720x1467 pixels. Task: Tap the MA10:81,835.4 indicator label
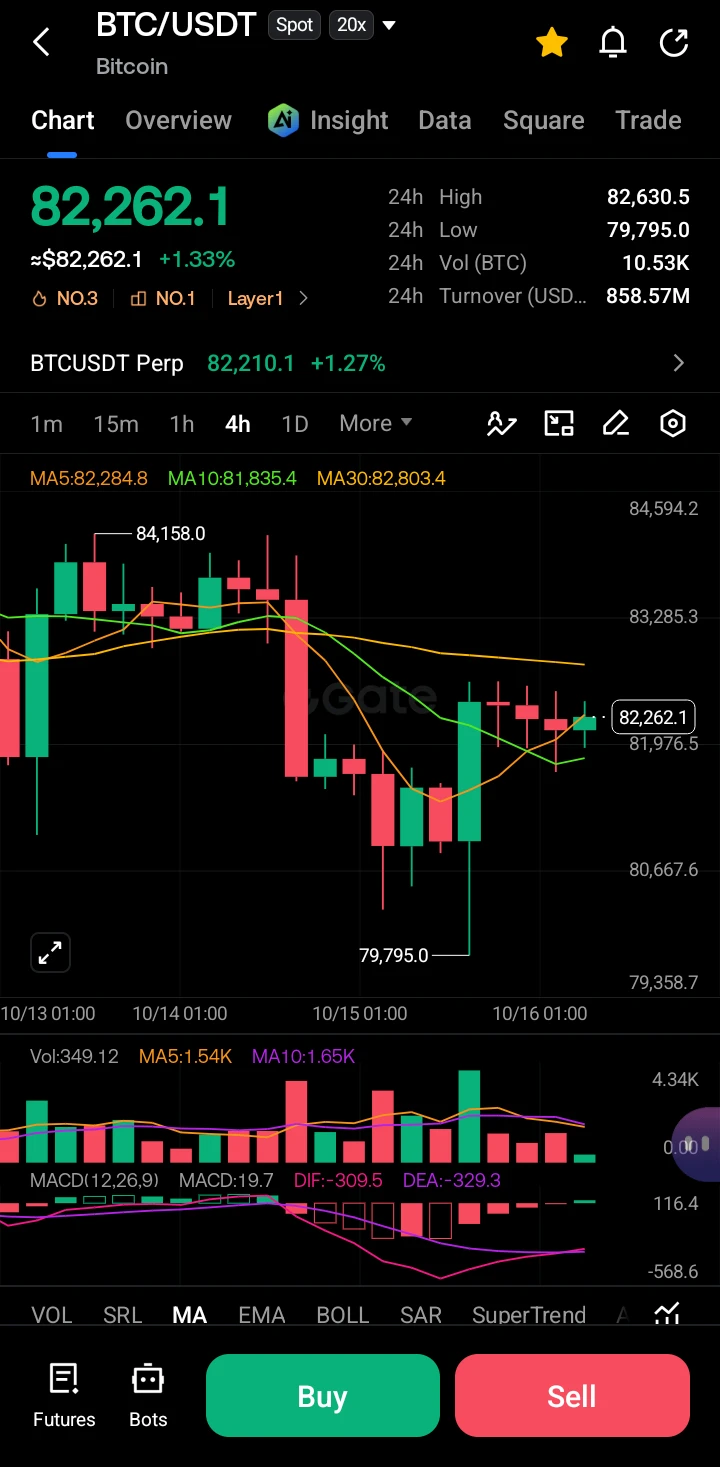click(x=232, y=478)
